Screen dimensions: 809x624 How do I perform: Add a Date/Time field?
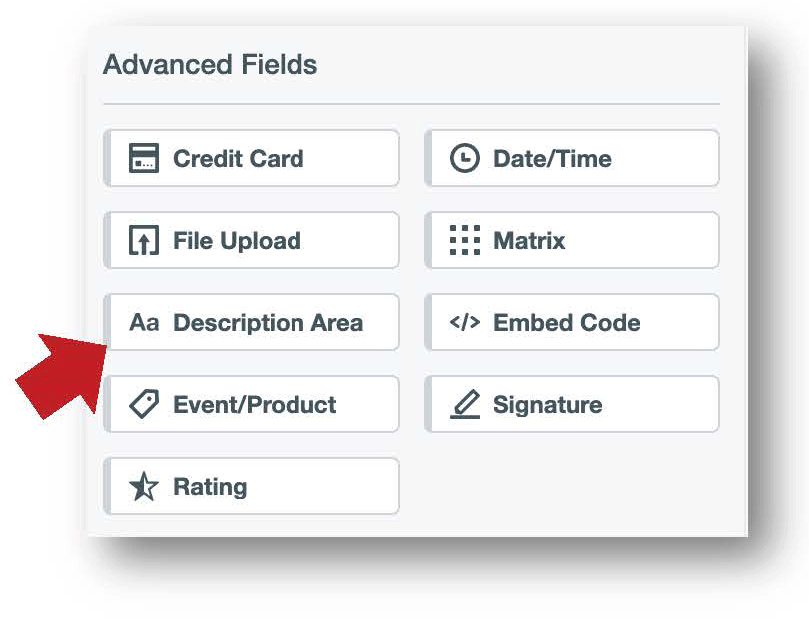coord(572,157)
